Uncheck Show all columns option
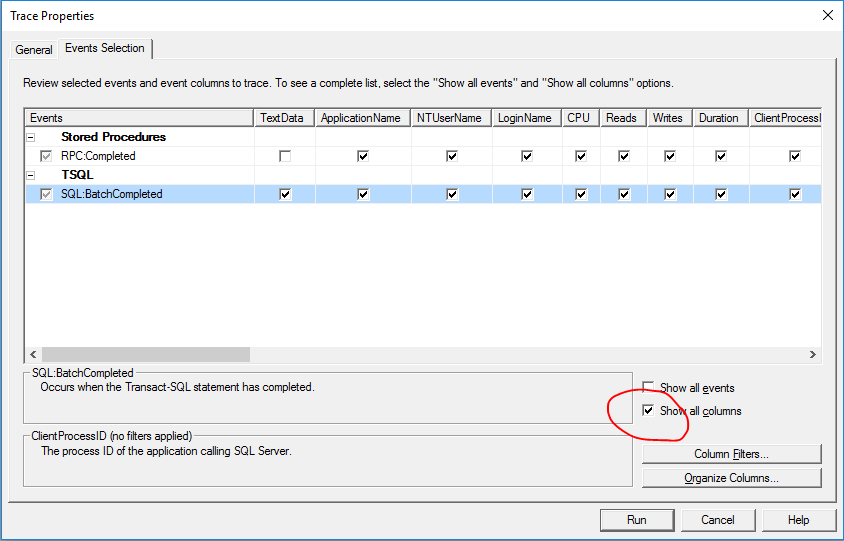Screen dimensions: 844x541 tap(649, 411)
